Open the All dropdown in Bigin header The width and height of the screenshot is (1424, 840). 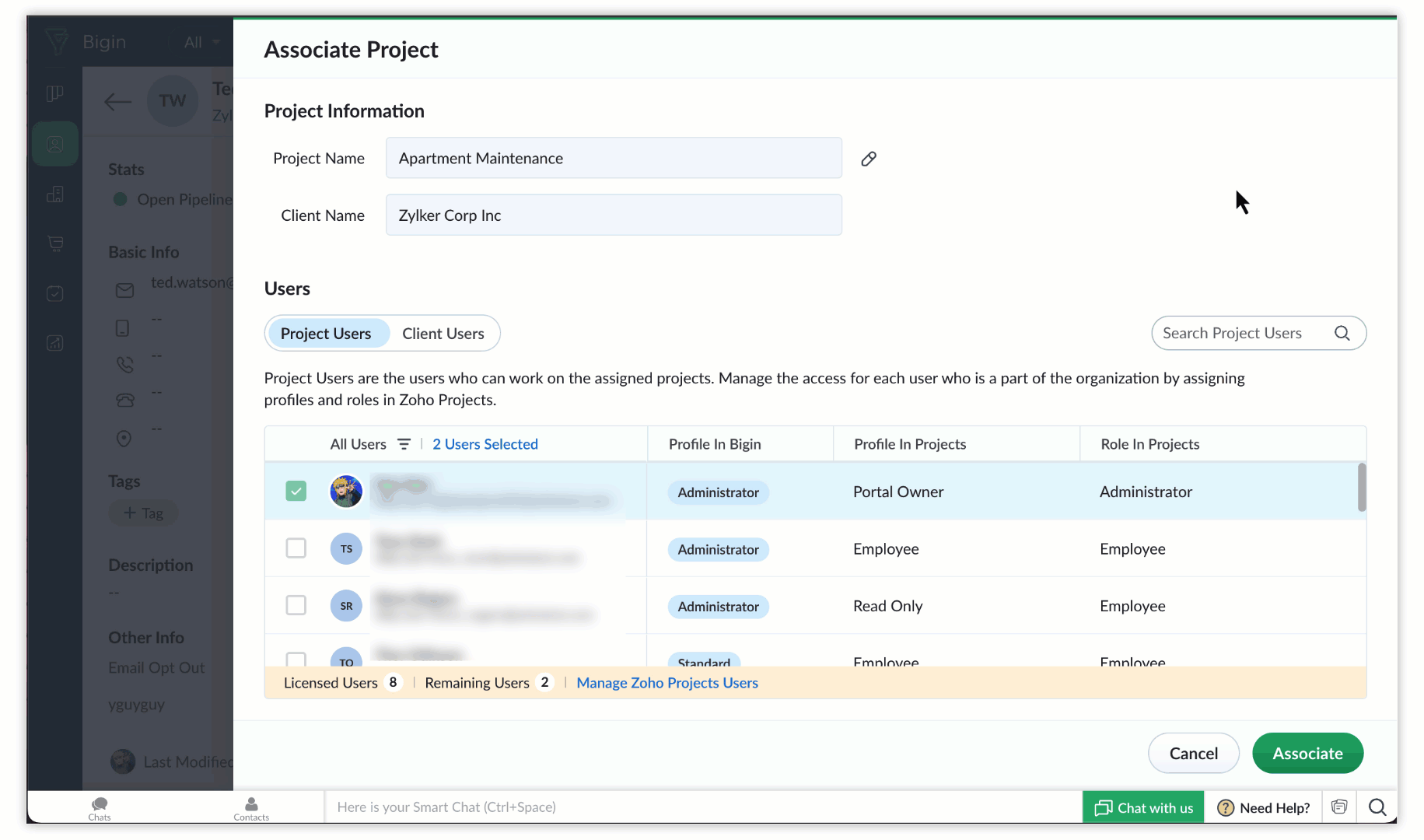tap(202, 42)
